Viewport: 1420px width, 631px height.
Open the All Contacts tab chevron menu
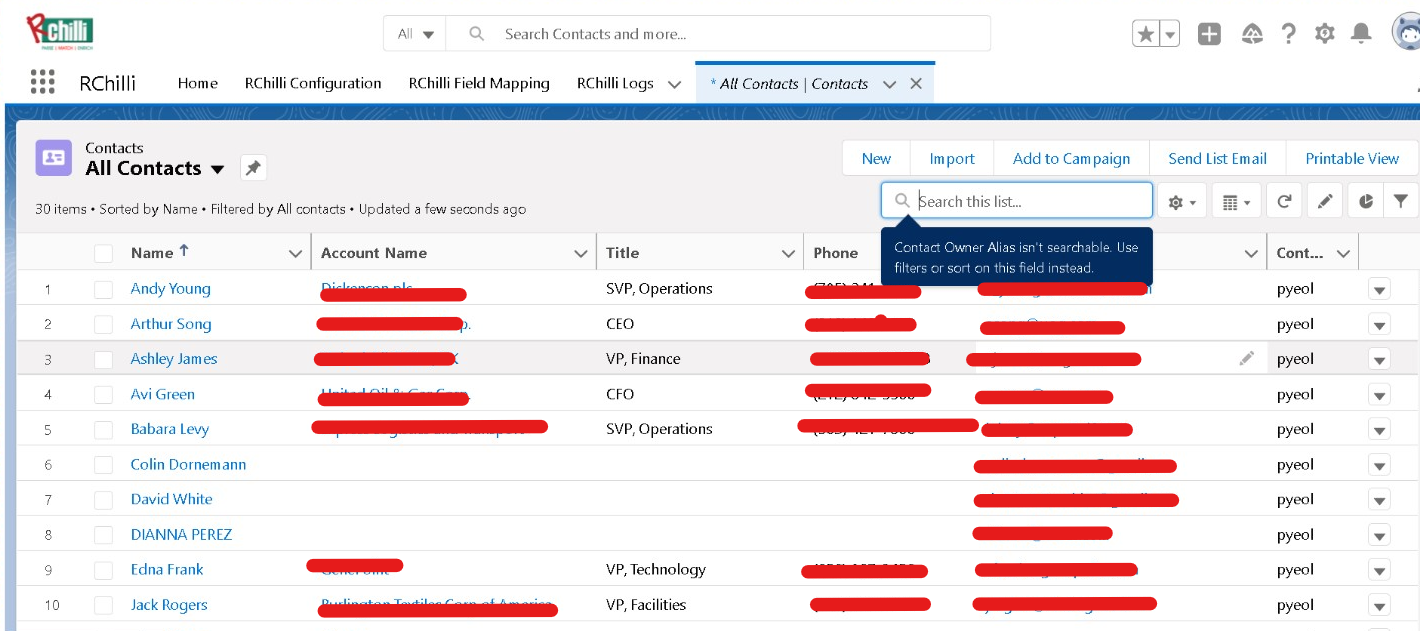pos(889,84)
